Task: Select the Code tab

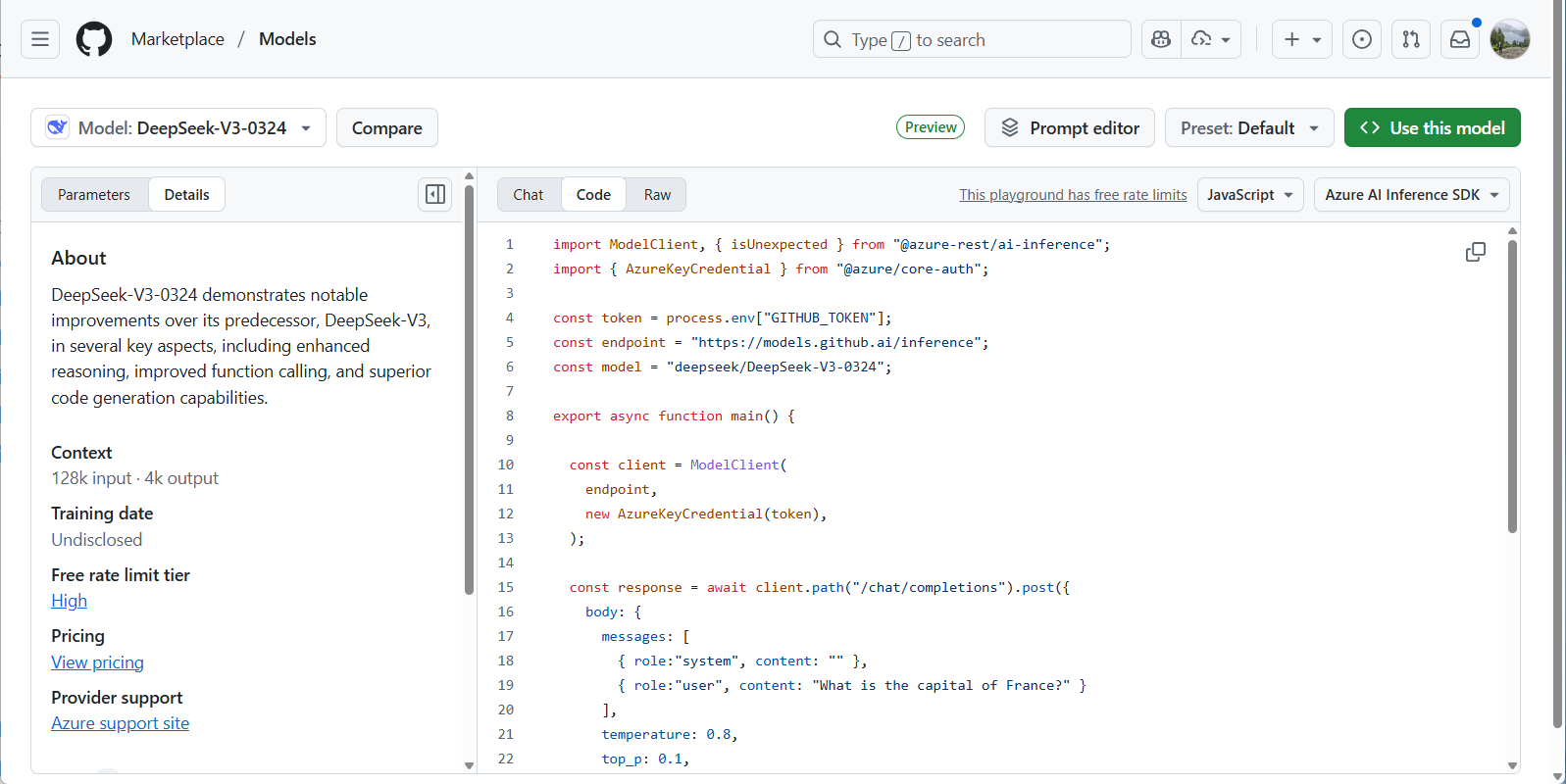Action: tap(593, 195)
